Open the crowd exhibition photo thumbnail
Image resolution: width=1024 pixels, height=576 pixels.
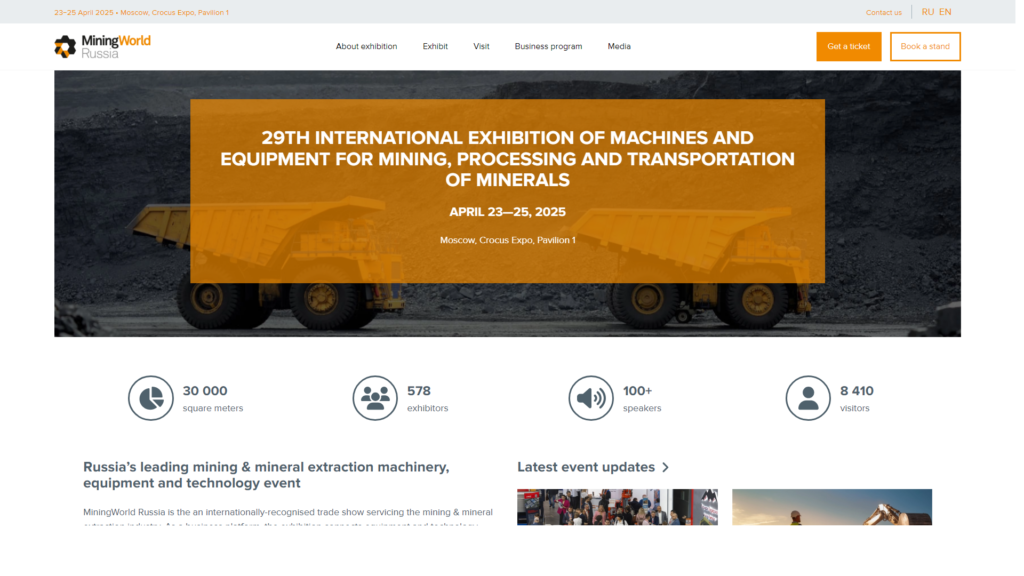(x=617, y=507)
